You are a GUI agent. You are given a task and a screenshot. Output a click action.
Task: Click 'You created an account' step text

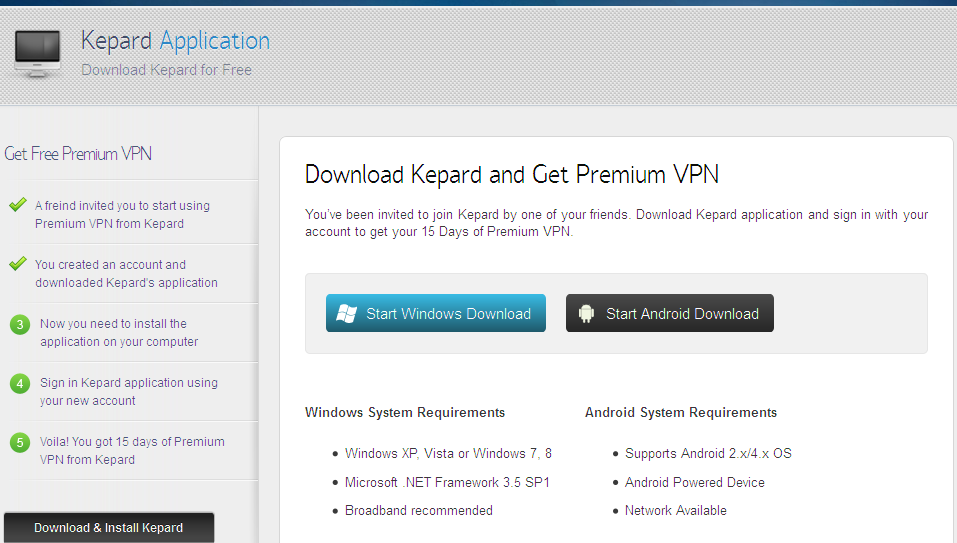(126, 273)
